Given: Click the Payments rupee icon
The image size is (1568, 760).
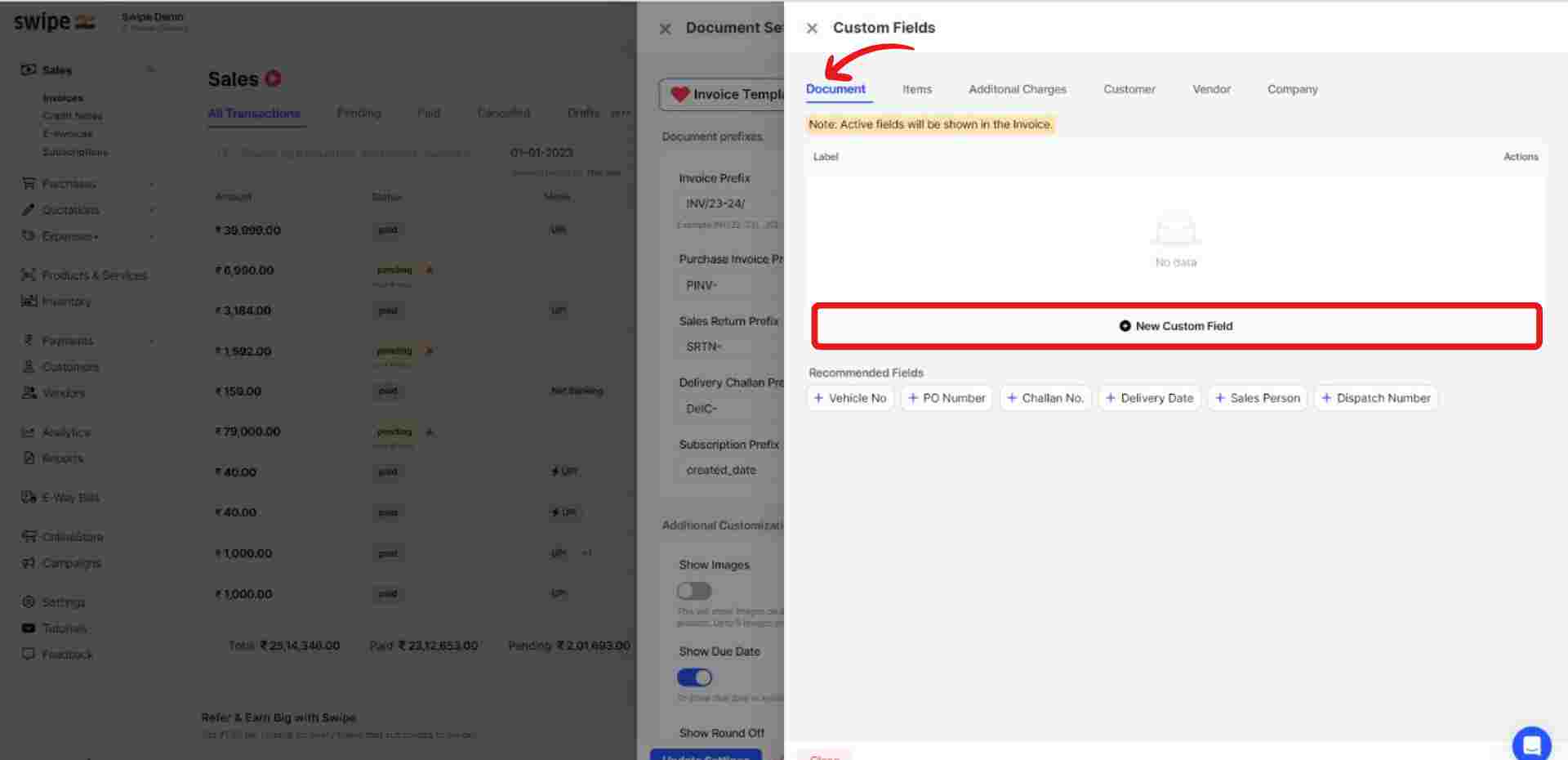Looking at the screenshot, I should [x=29, y=341].
